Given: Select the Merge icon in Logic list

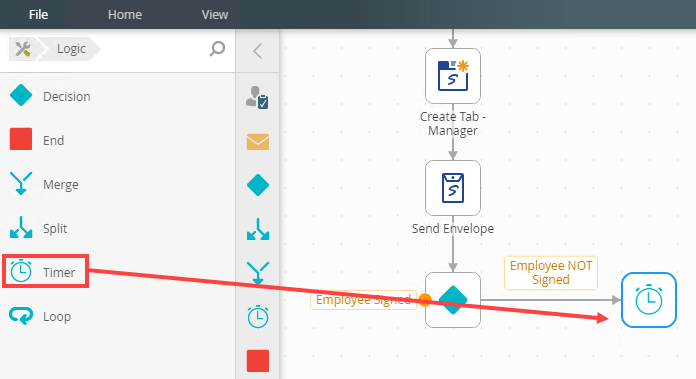Looking at the screenshot, I should 21,183.
